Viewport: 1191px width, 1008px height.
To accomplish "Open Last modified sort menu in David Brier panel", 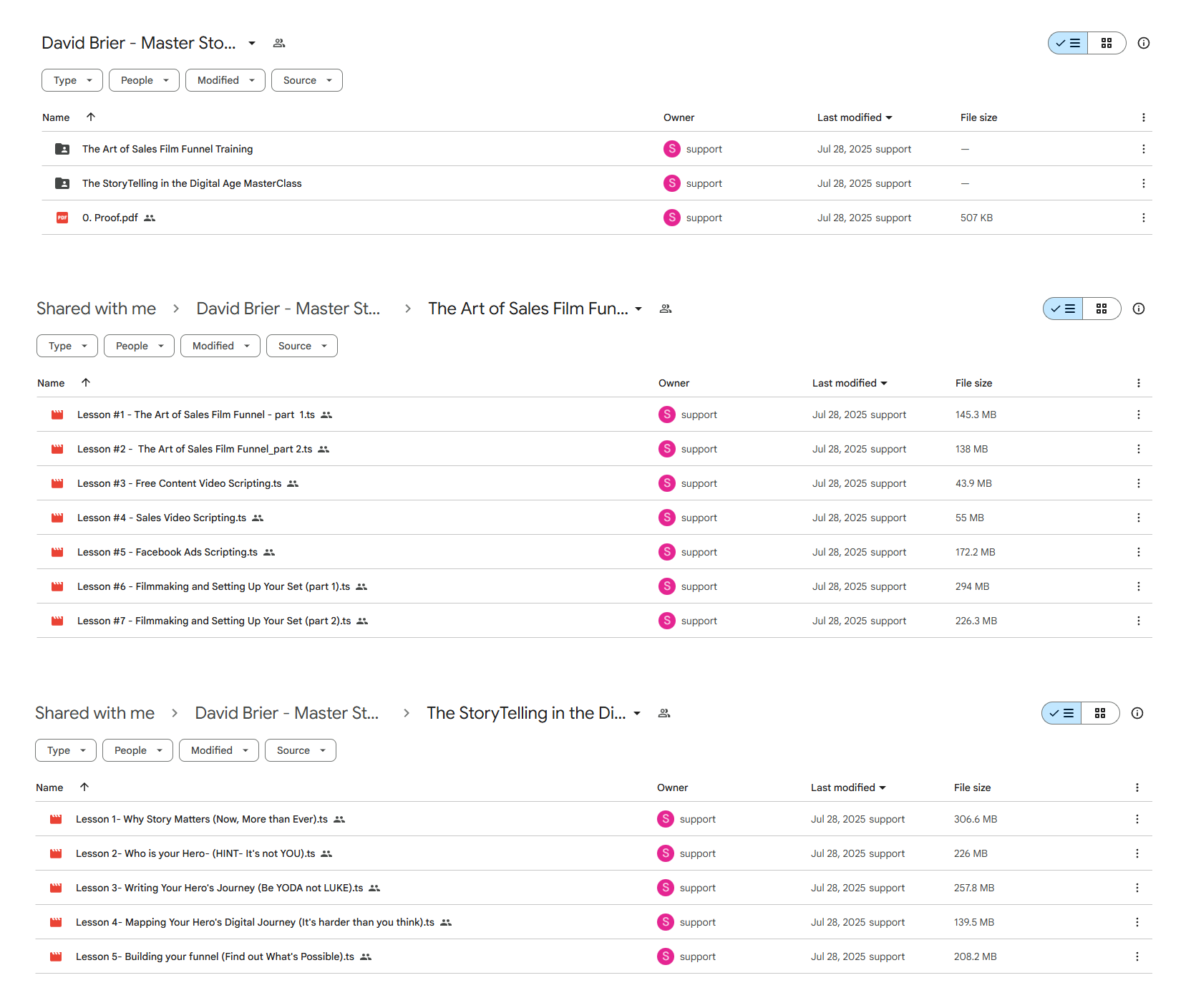I will click(x=855, y=117).
